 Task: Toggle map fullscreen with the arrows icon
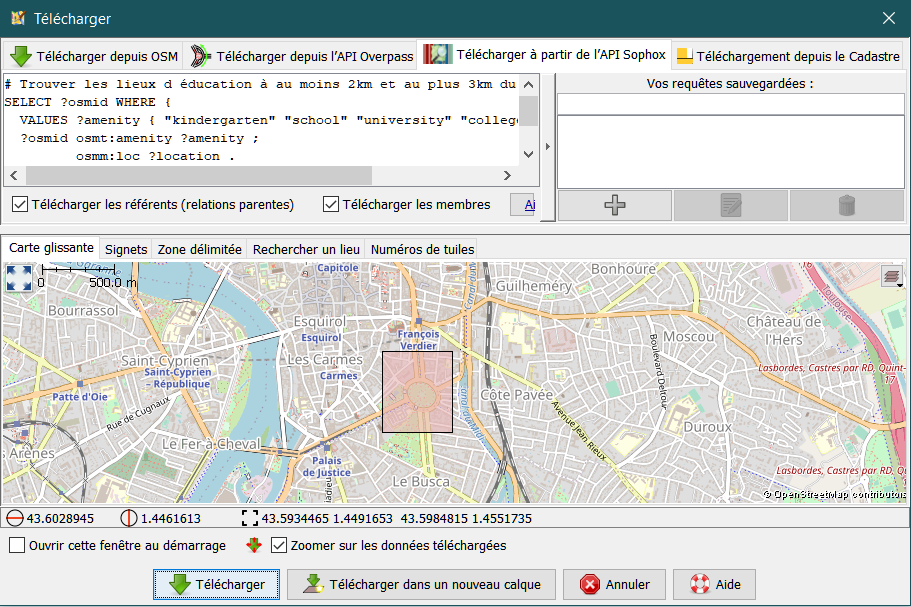[x=19, y=278]
